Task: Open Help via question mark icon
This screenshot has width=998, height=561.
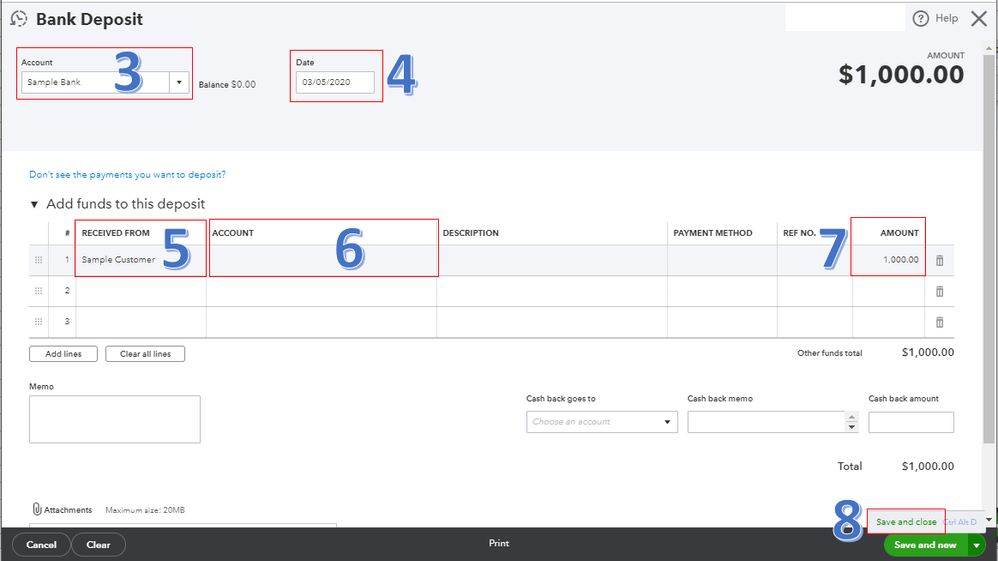Action: coord(920,18)
